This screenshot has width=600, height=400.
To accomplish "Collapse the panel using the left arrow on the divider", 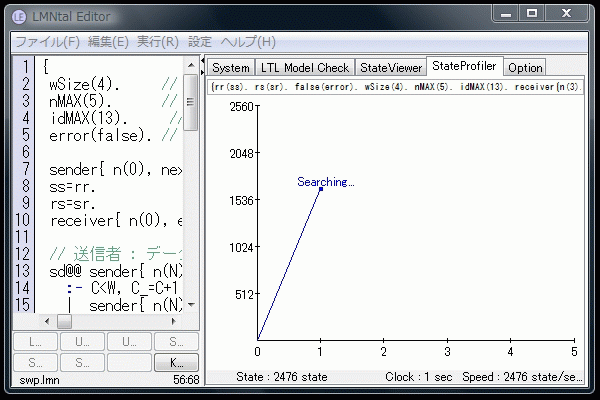I will [203, 62].
